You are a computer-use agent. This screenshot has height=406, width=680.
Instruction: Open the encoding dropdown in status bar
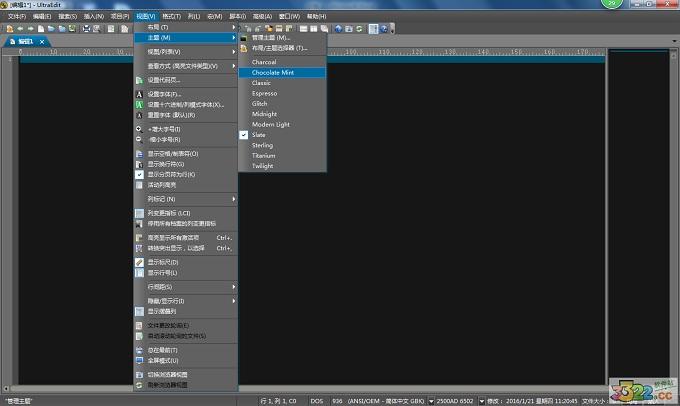[x=431, y=401]
